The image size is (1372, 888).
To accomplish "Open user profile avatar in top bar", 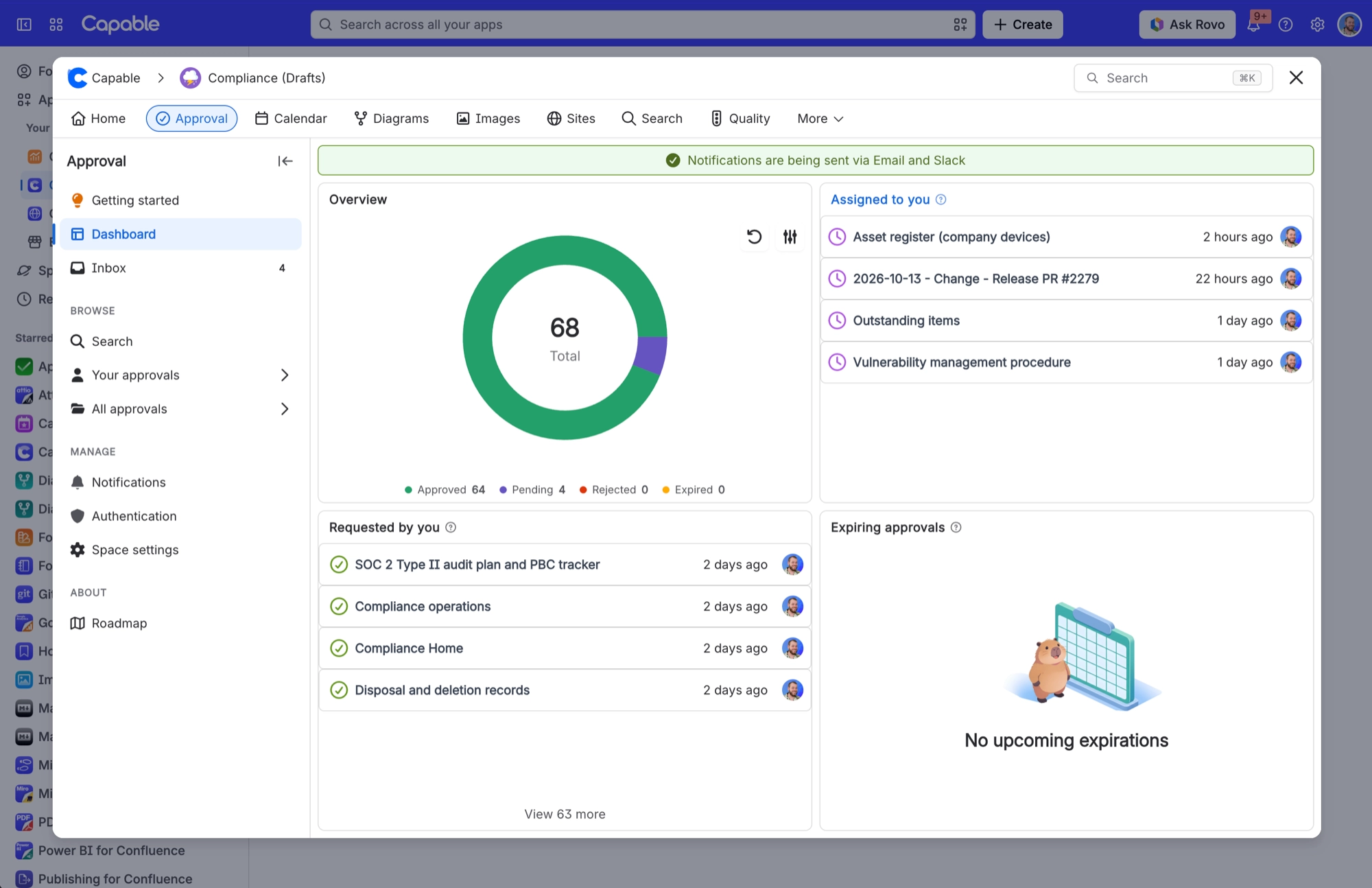I will [x=1349, y=25].
